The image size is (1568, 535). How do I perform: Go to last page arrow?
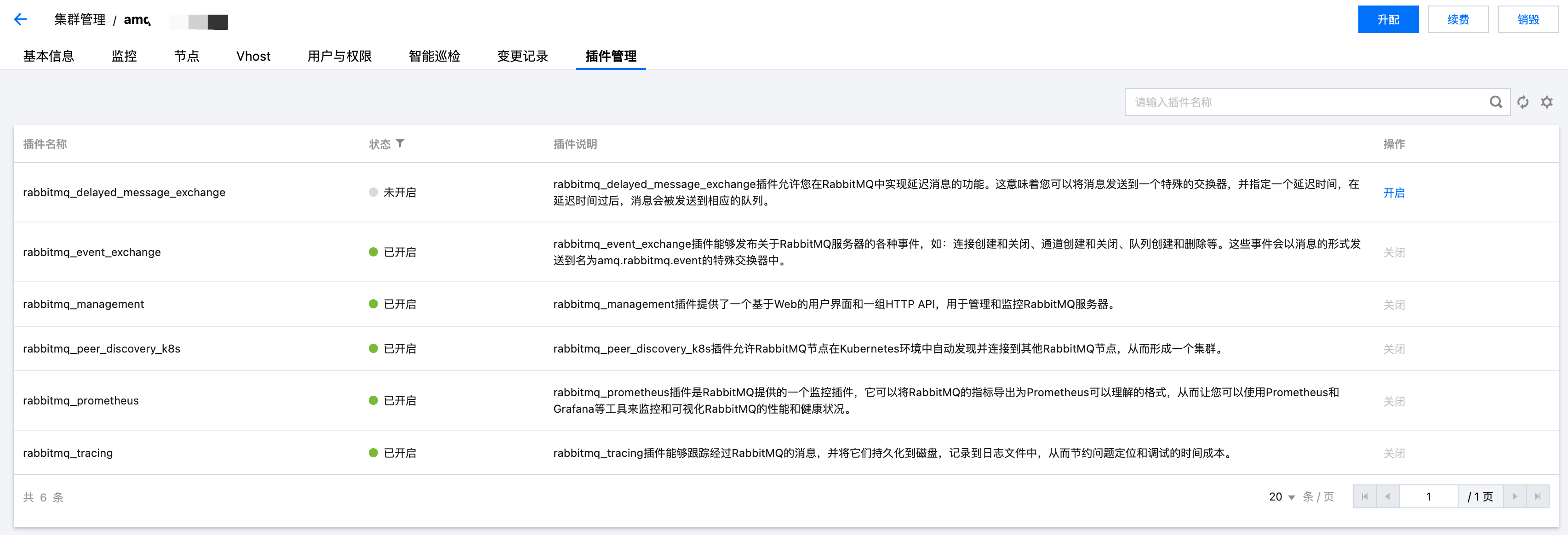pos(1538,497)
